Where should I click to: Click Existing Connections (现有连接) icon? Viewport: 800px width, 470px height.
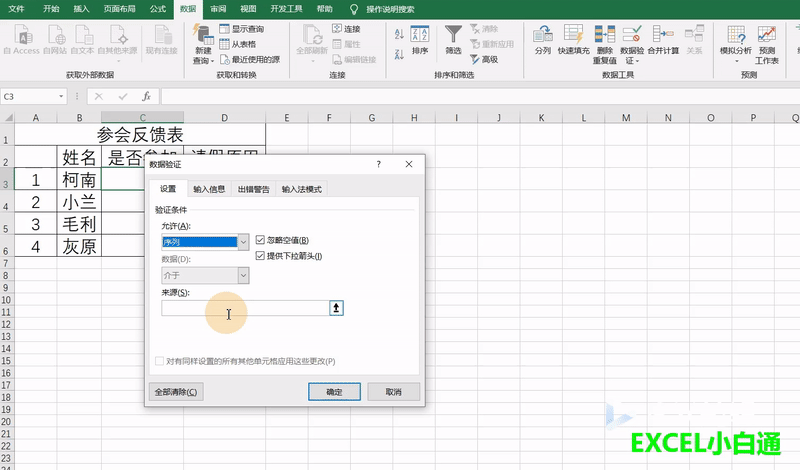coord(161,40)
